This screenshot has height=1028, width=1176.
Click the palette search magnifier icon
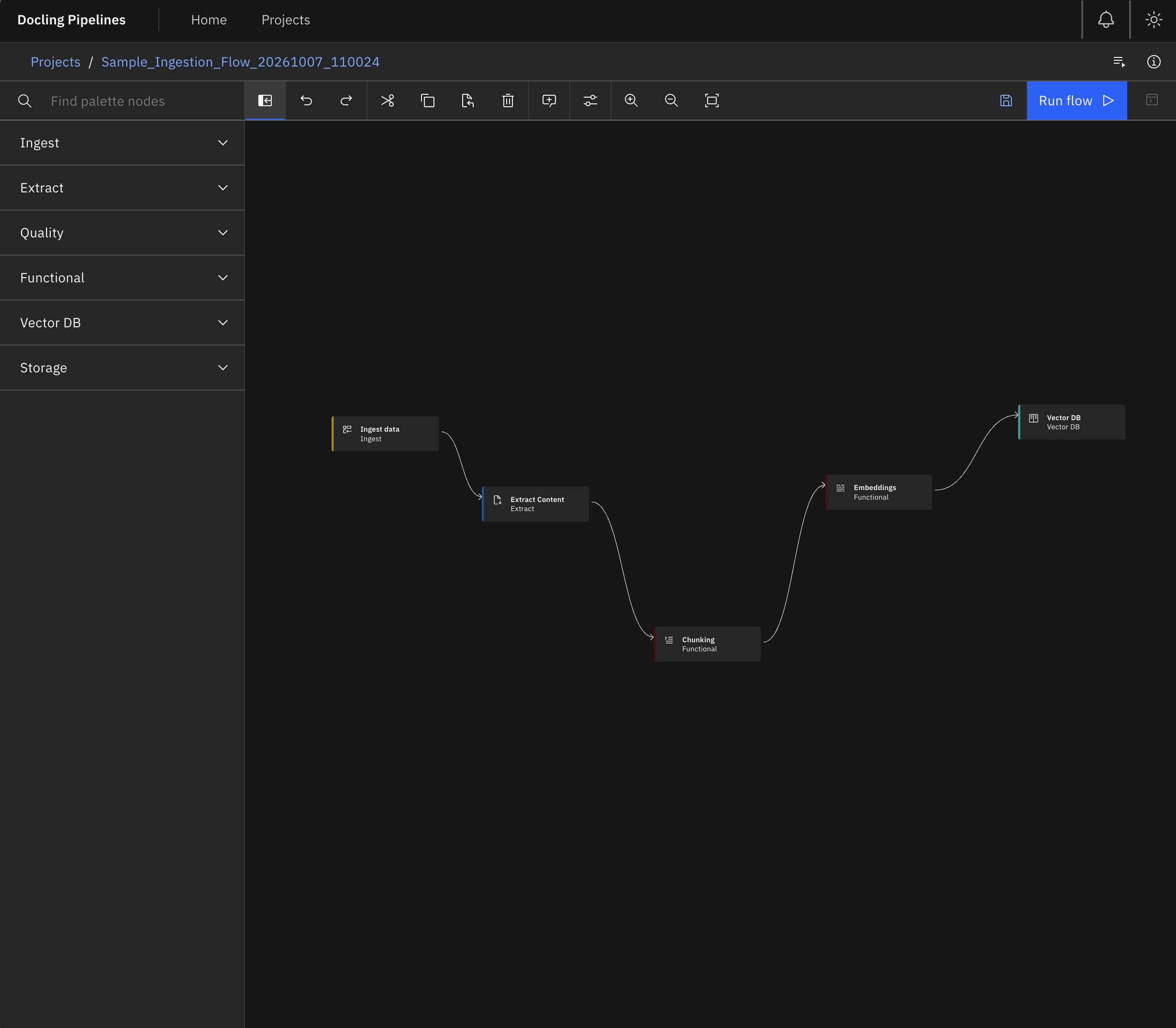pyautogui.click(x=25, y=101)
